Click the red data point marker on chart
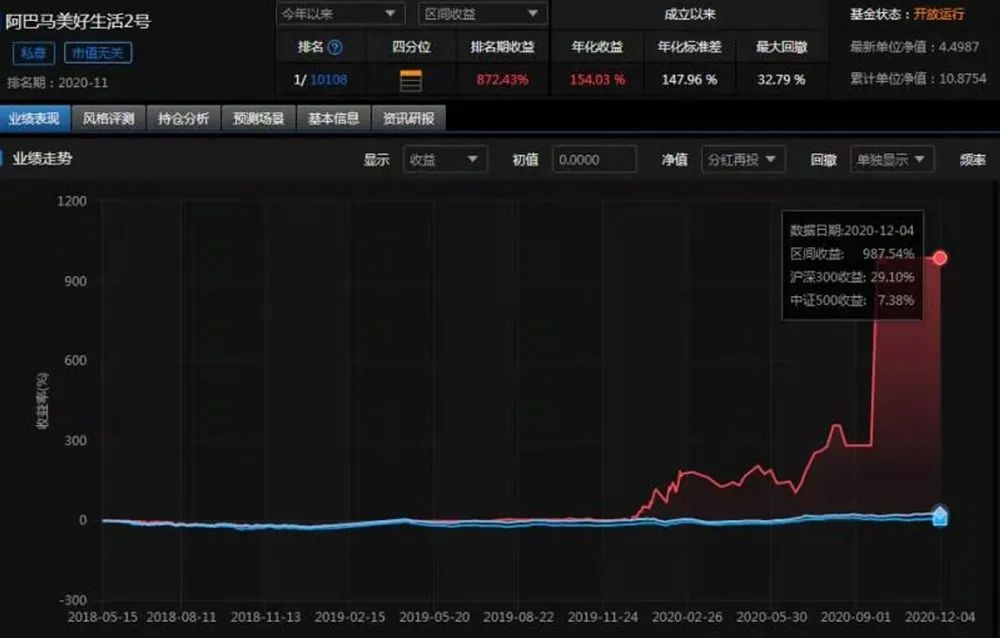Viewport: 1000px width, 638px height. pyautogui.click(x=940, y=258)
